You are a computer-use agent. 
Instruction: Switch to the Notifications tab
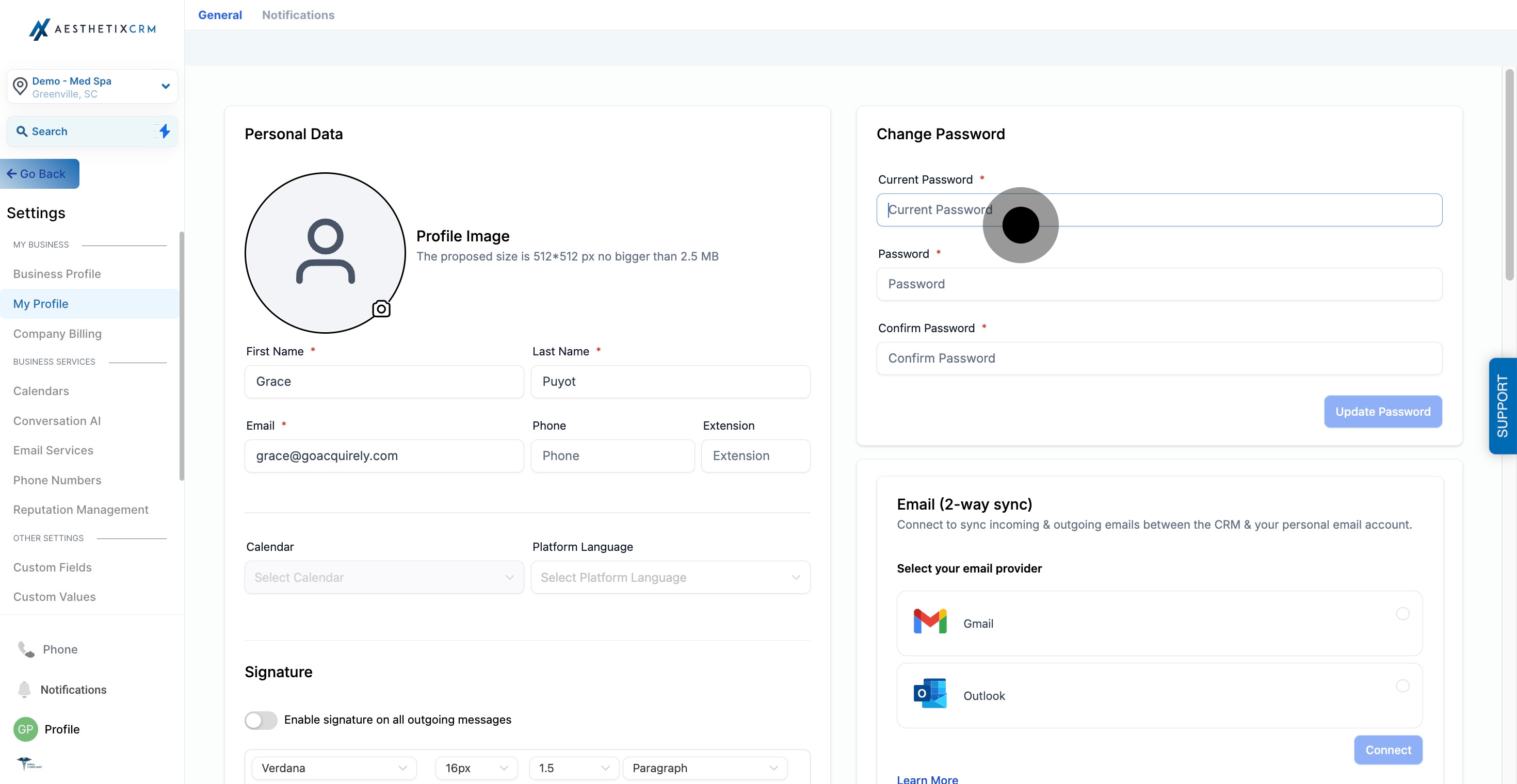pyautogui.click(x=298, y=15)
